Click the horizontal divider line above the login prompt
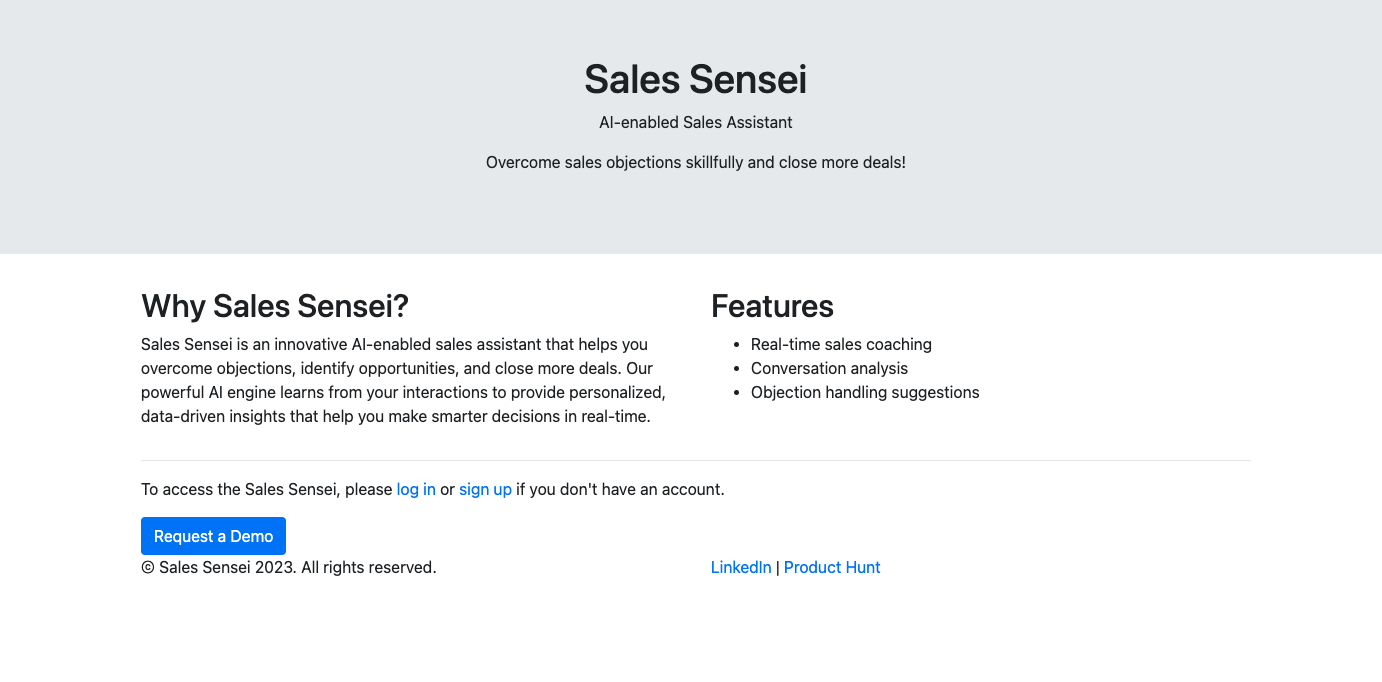This screenshot has height=682, width=1382. pos(695,461)
